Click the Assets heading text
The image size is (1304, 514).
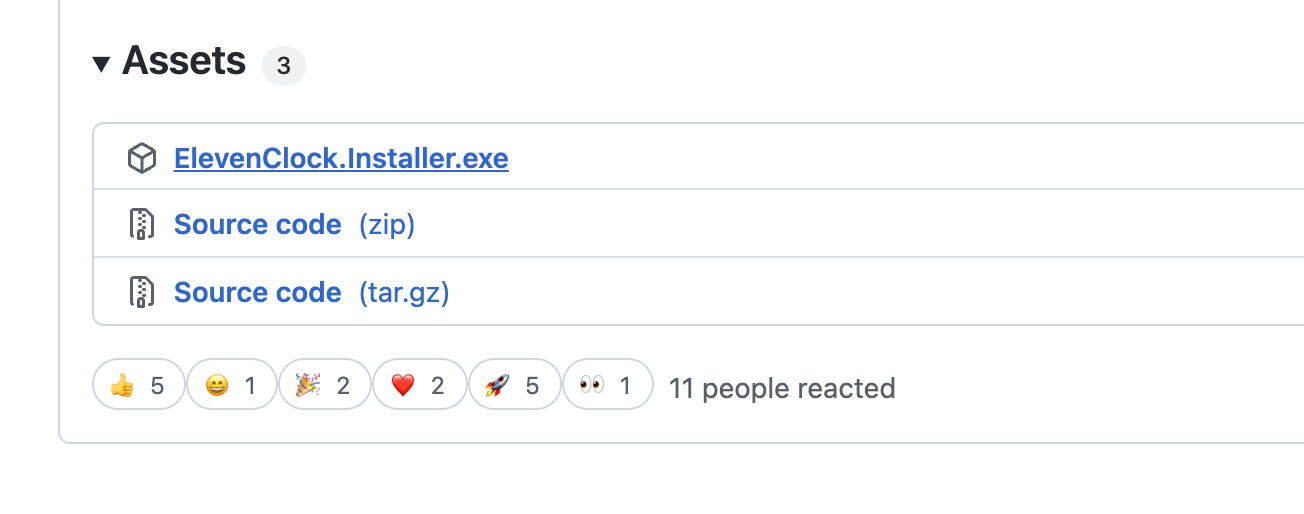[x=184, y=62]
